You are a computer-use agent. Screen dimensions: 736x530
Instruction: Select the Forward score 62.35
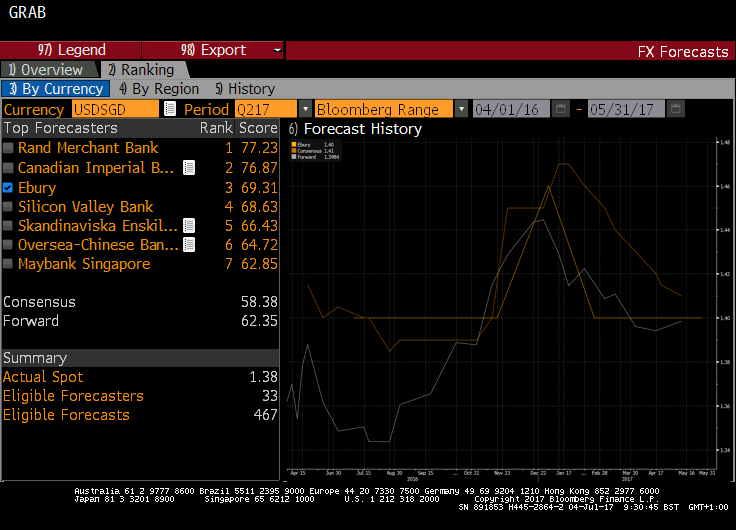259,321
